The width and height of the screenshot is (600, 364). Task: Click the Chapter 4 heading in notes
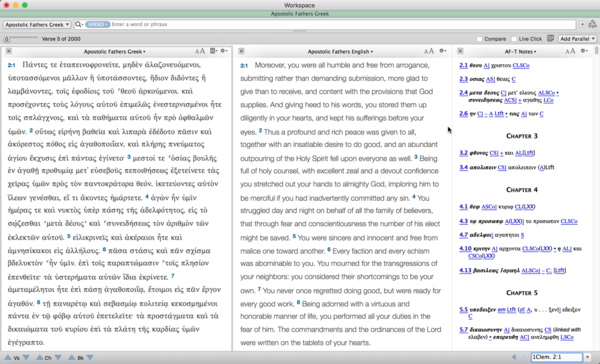pos(522,189)
